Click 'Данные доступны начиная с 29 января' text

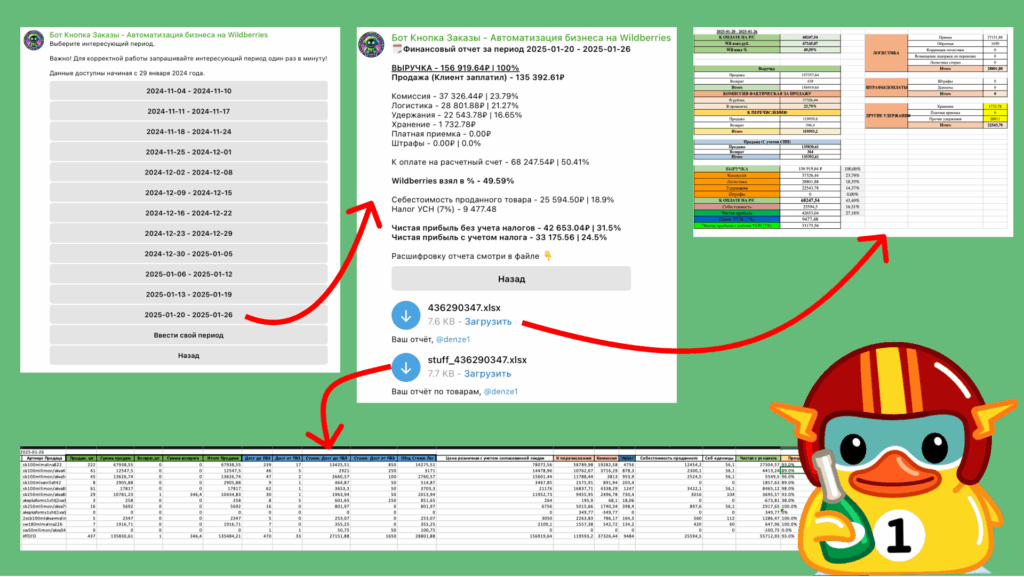coord(127,73)
